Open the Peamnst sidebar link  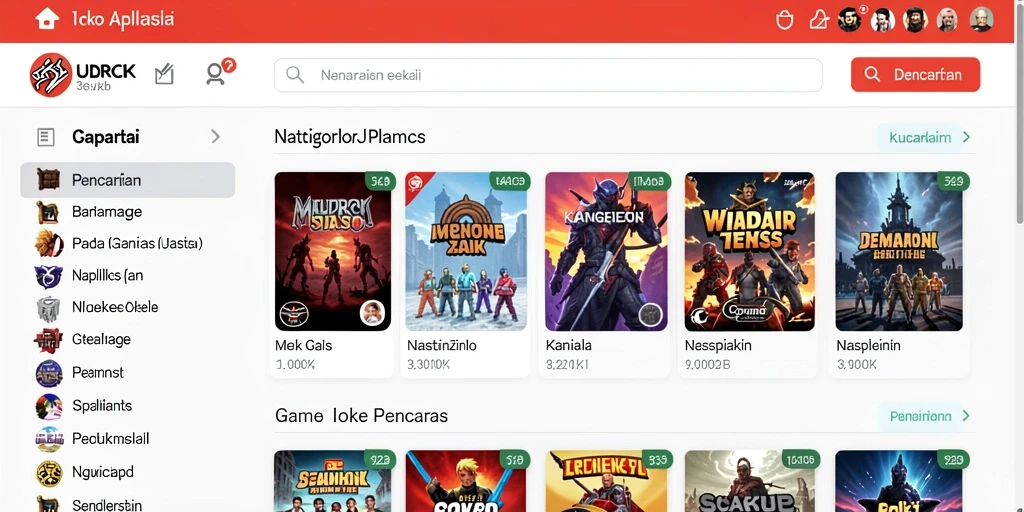click(127, 373)
